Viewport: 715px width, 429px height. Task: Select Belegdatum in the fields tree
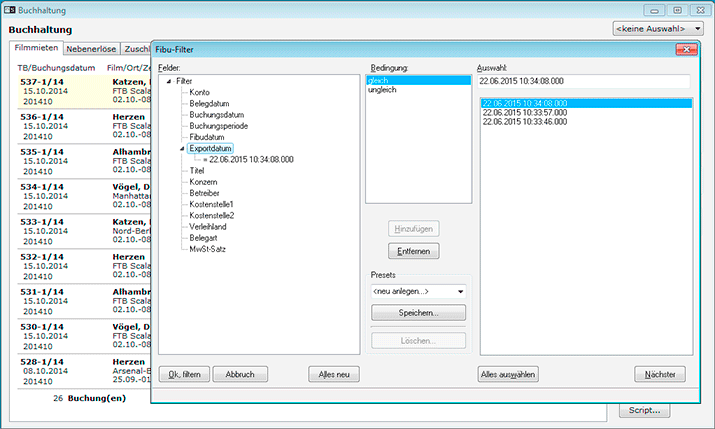coord(212,103)
